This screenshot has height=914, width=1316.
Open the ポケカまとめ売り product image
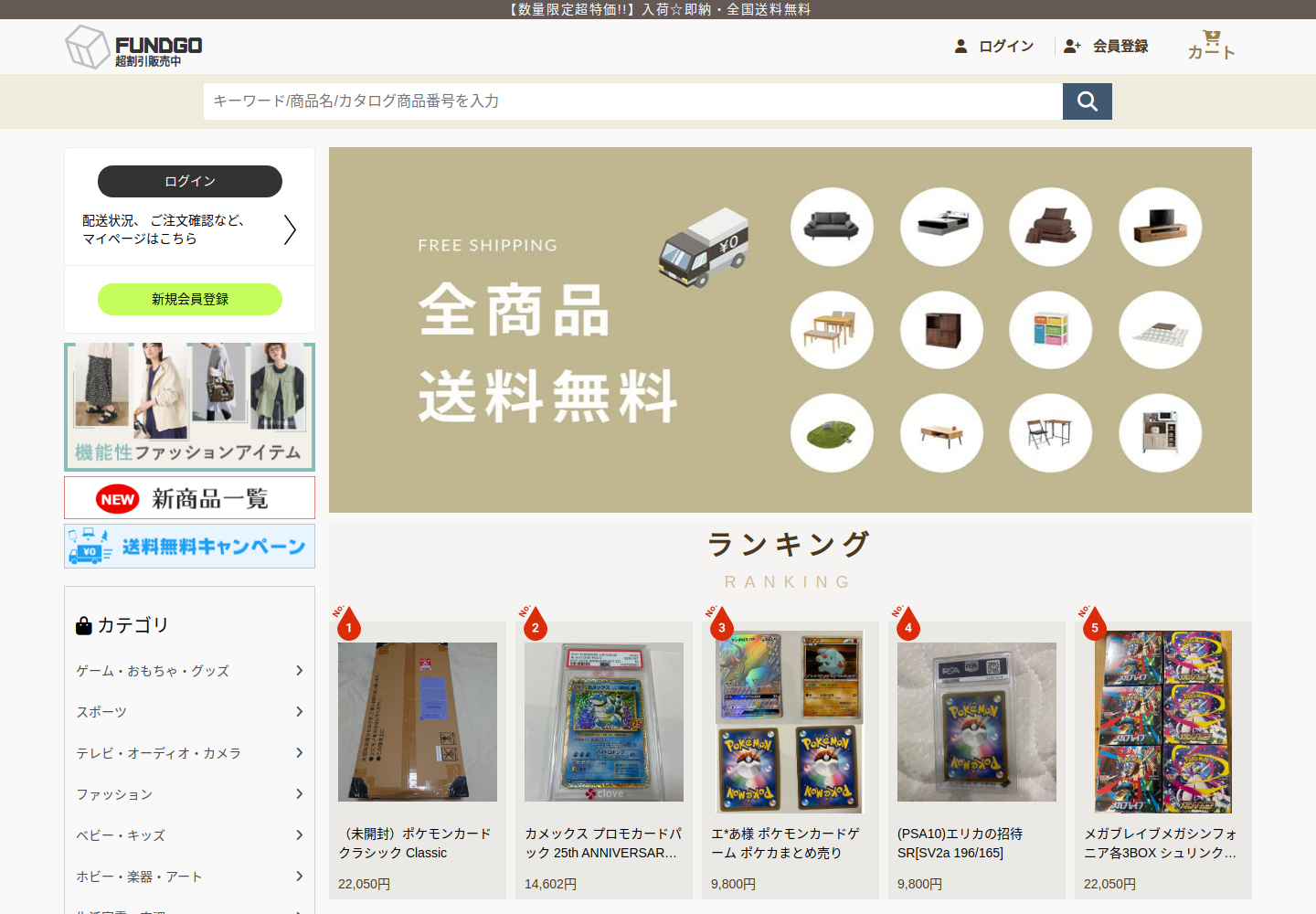pyautogui.click(x=791, y=722)
